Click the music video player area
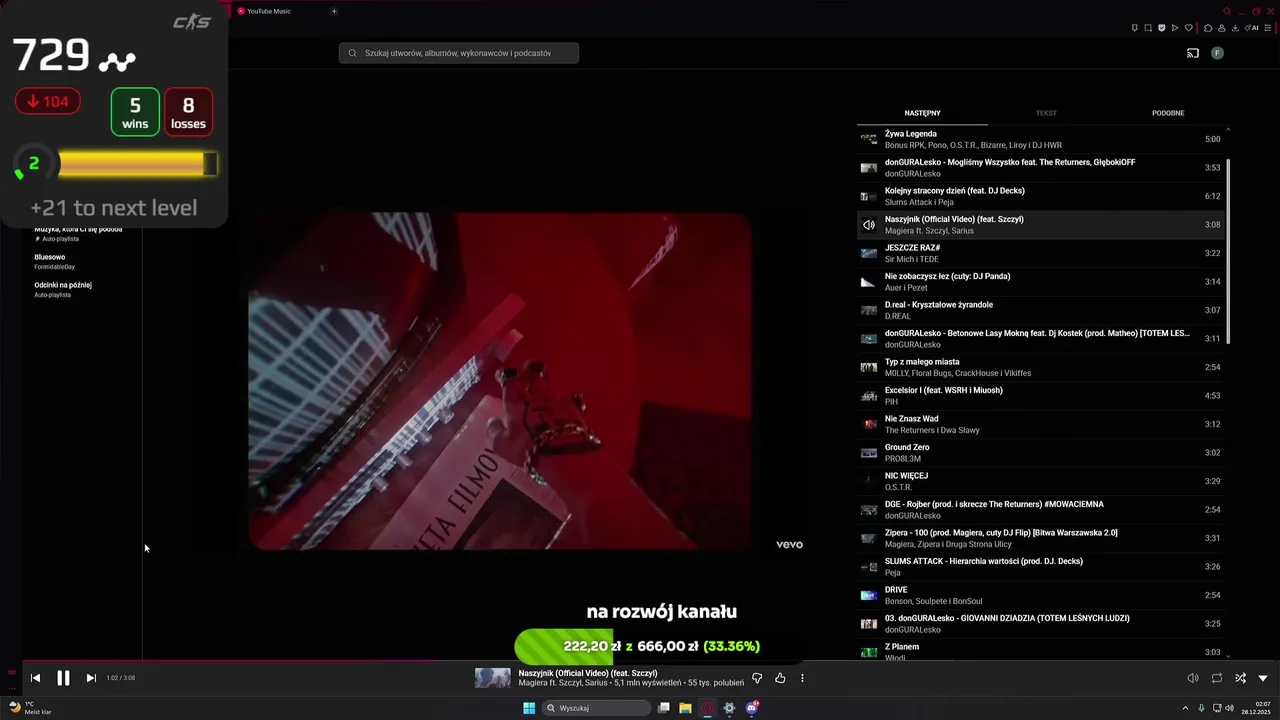Viewport: 1280px width, 720px height. pos(500,381)
